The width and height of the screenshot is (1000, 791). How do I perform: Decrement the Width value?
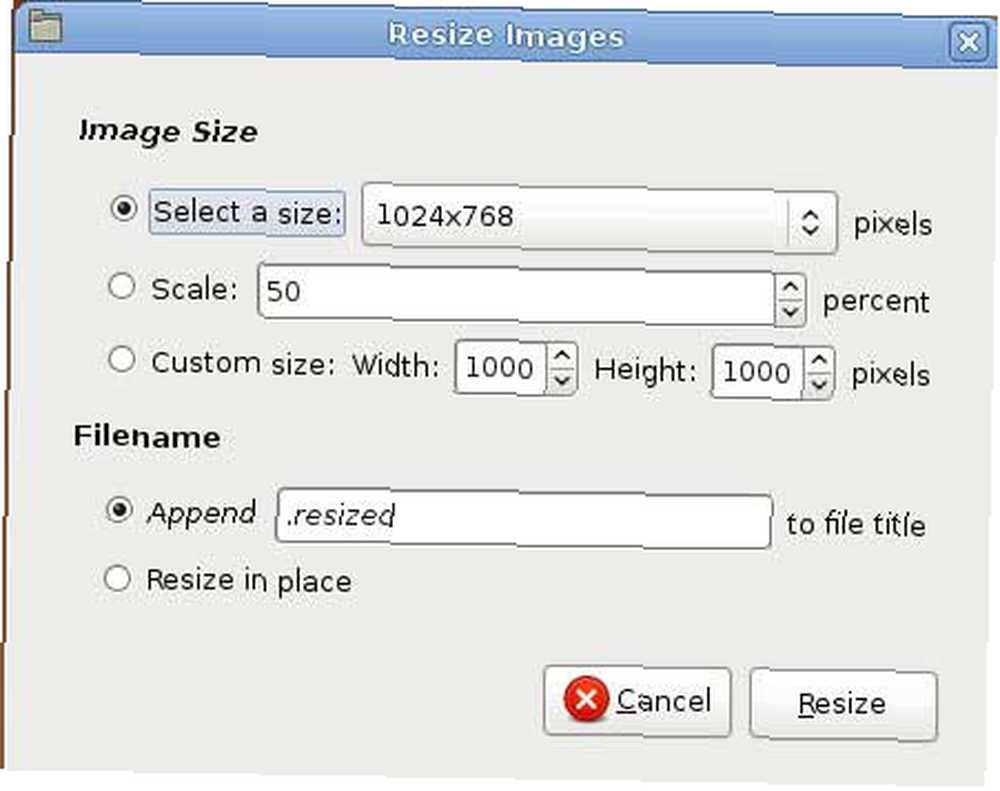click(x=562, y=380)
